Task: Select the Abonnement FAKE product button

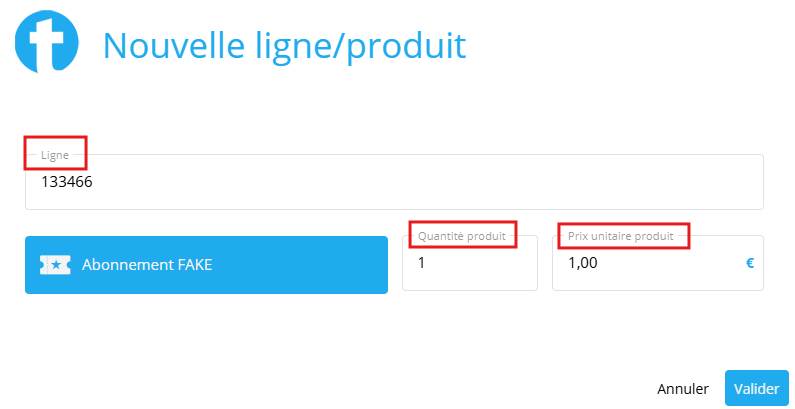Action: 206,265
